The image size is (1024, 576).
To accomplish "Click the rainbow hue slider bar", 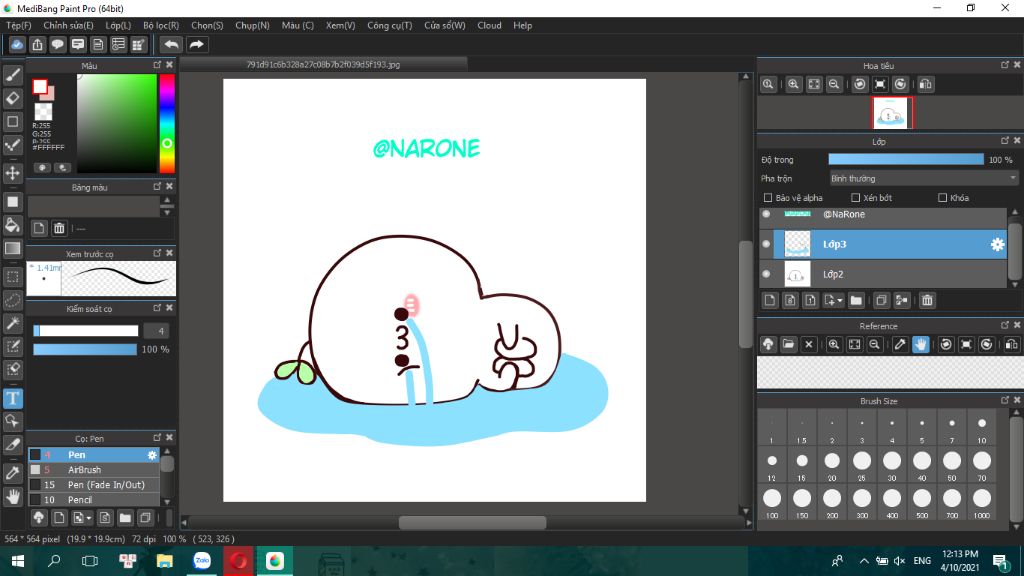I will 167,123.
